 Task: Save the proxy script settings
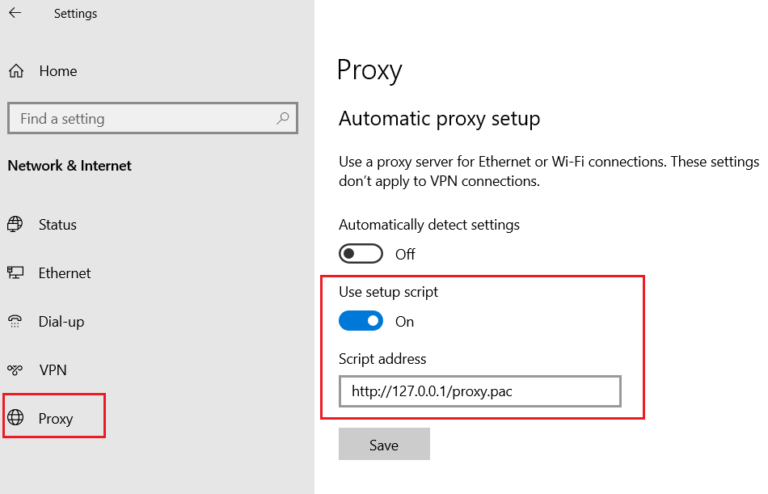[x=384, y=444]
